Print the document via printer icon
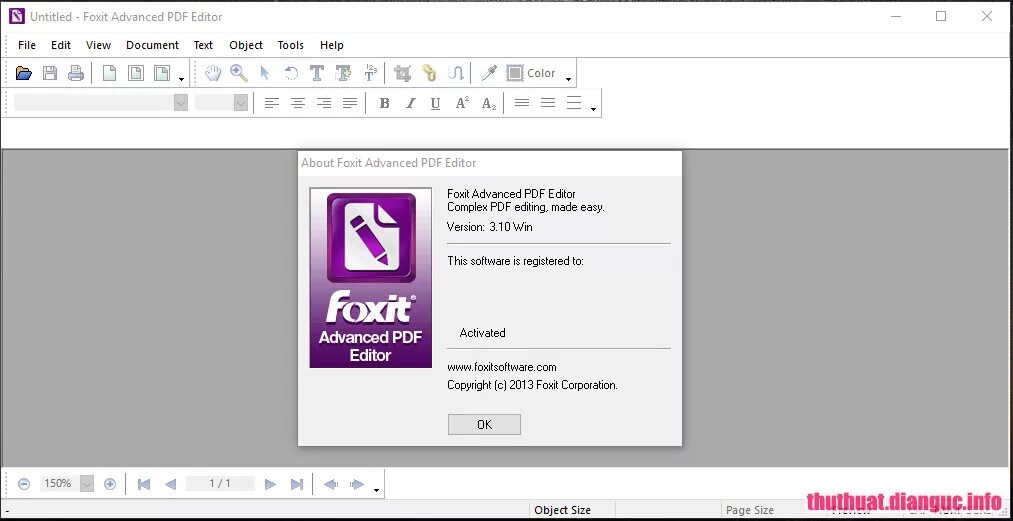Viewport: 1013px width, 521px height. pos(76,73)
